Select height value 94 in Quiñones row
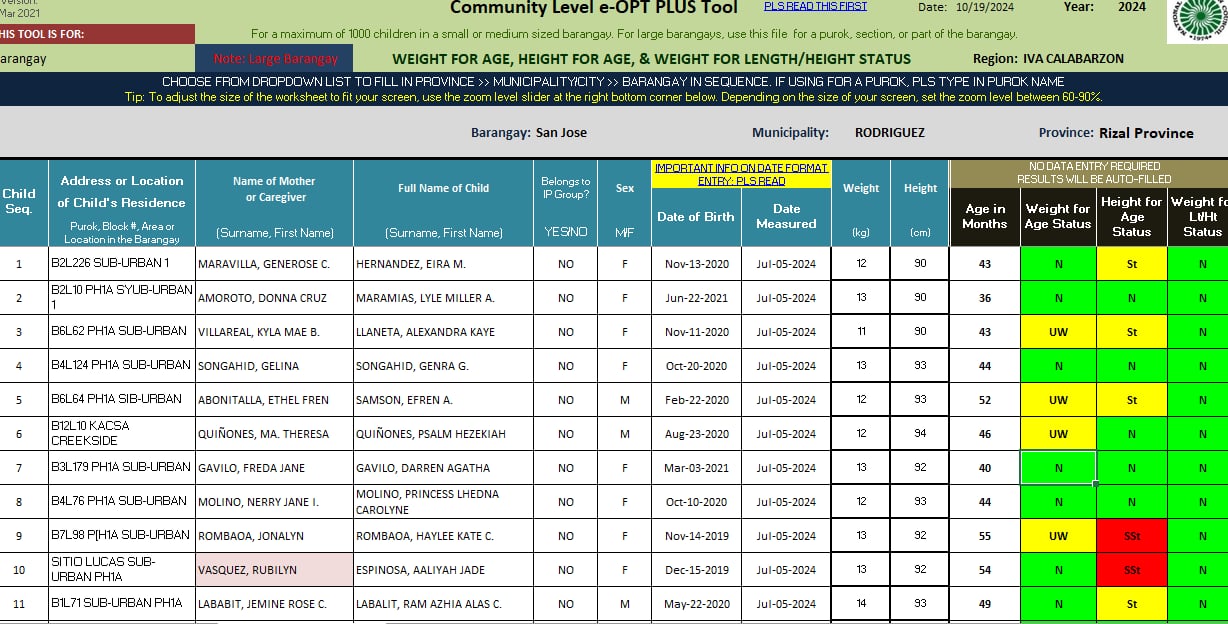 coord(920,434)
